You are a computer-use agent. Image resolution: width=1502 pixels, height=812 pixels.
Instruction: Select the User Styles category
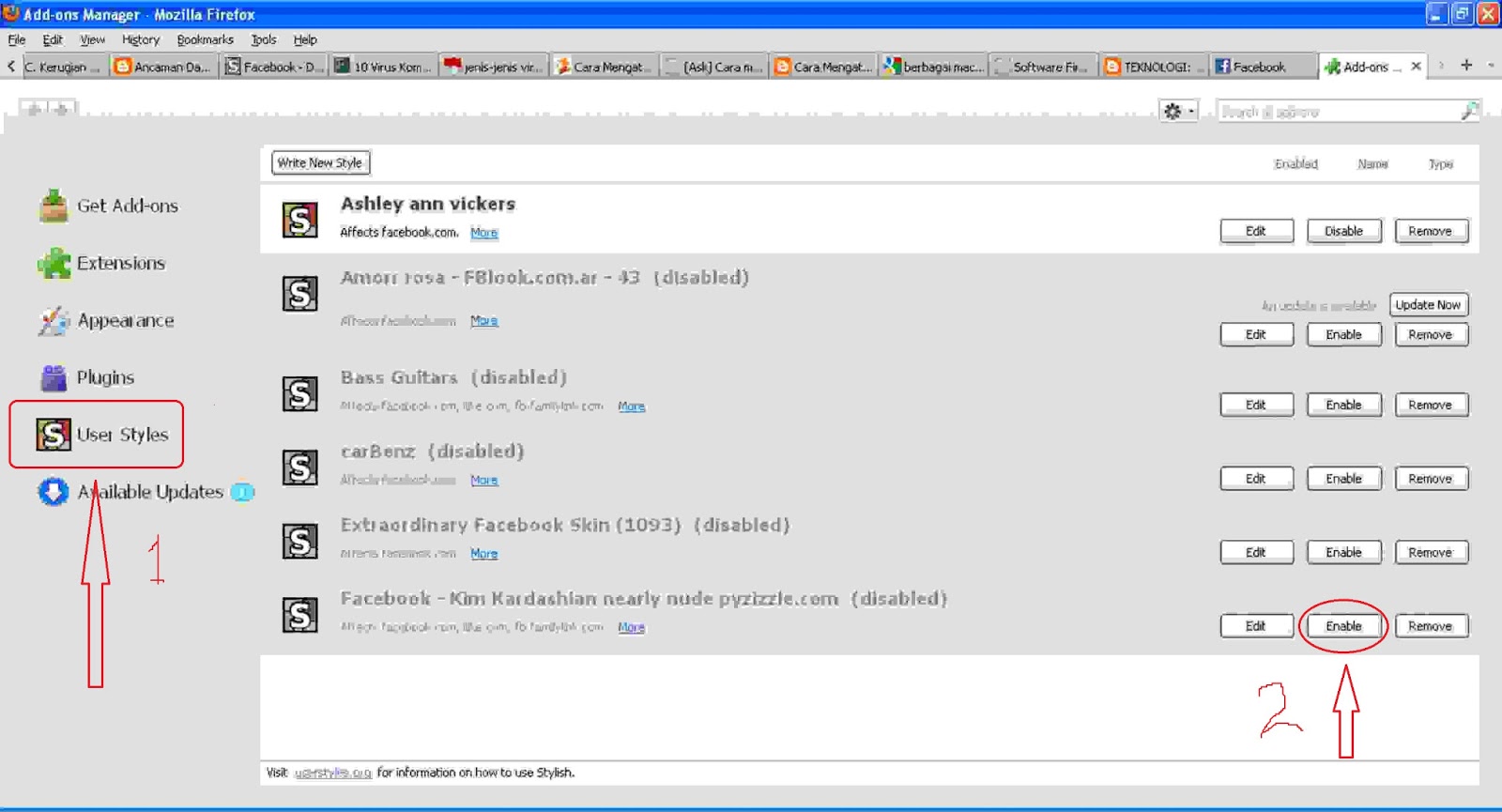103,435
